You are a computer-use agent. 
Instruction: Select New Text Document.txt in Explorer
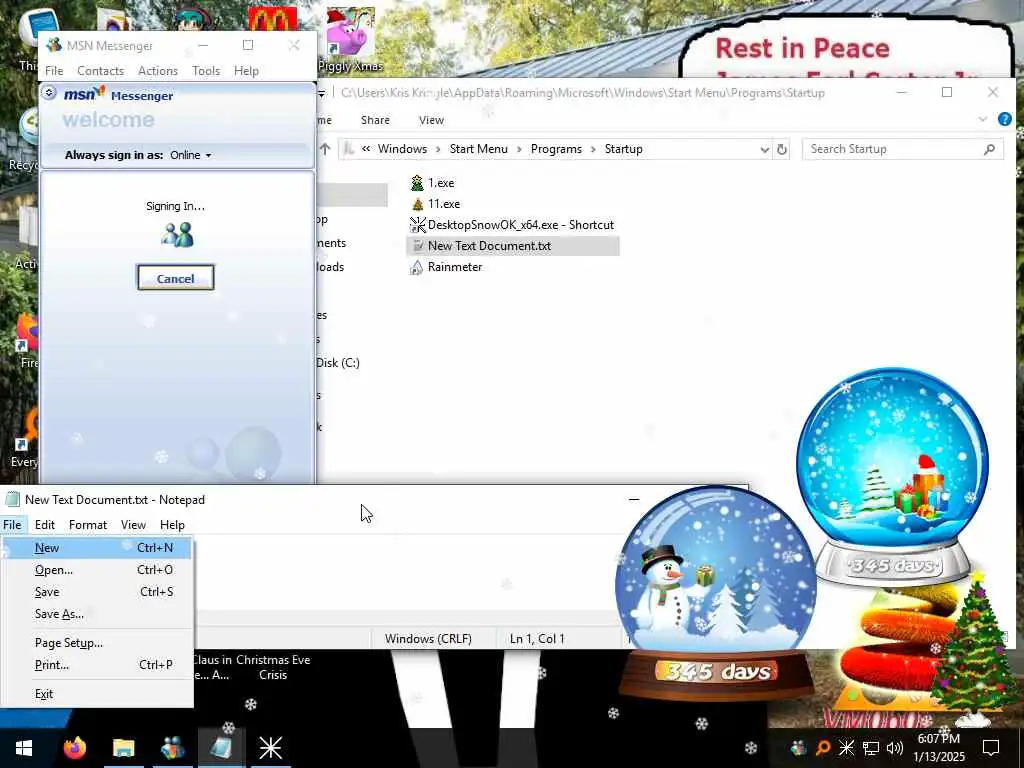(512, 246)
